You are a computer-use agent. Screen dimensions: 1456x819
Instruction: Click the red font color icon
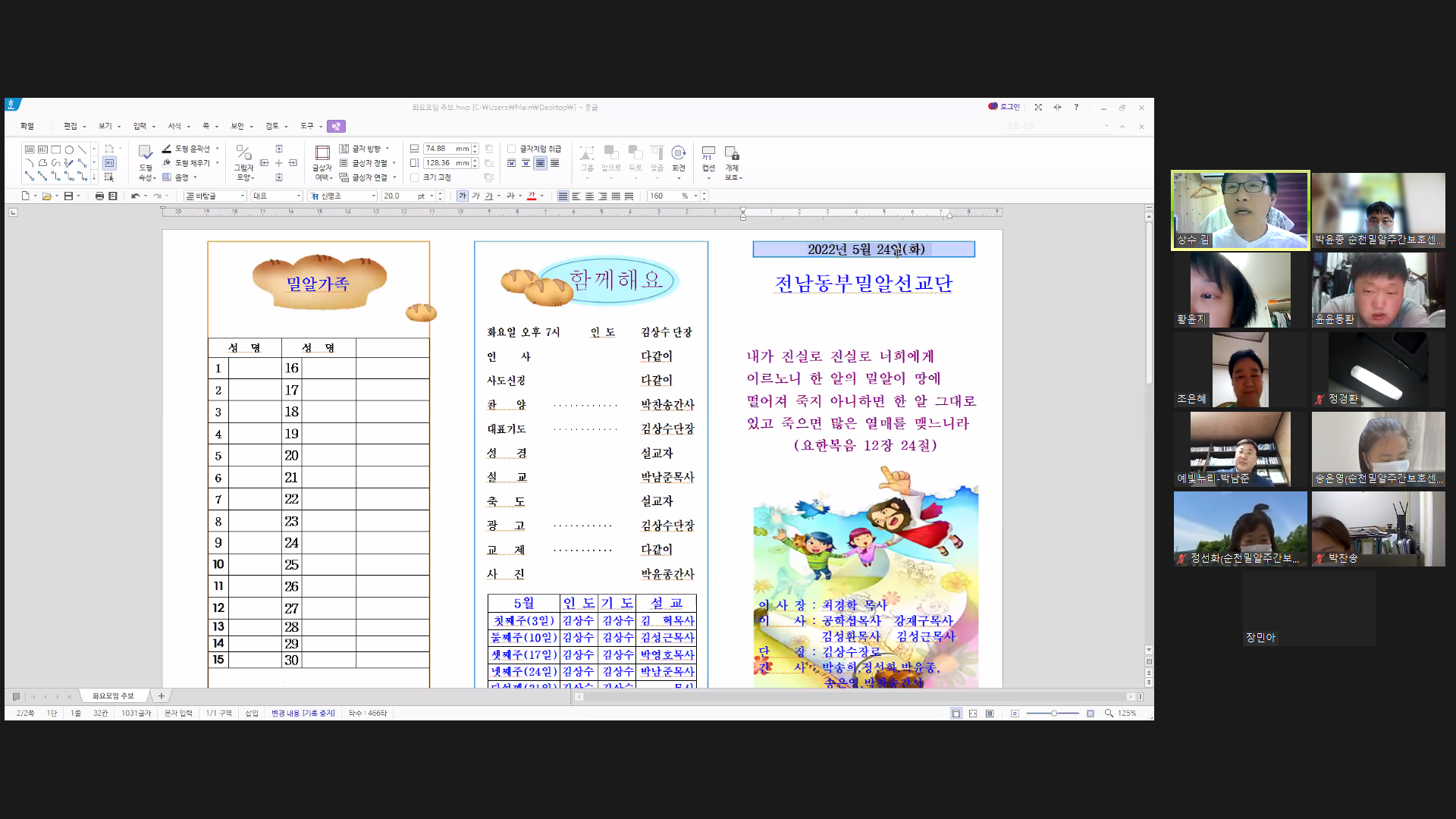pyautogui.click(x=532, y=196)
